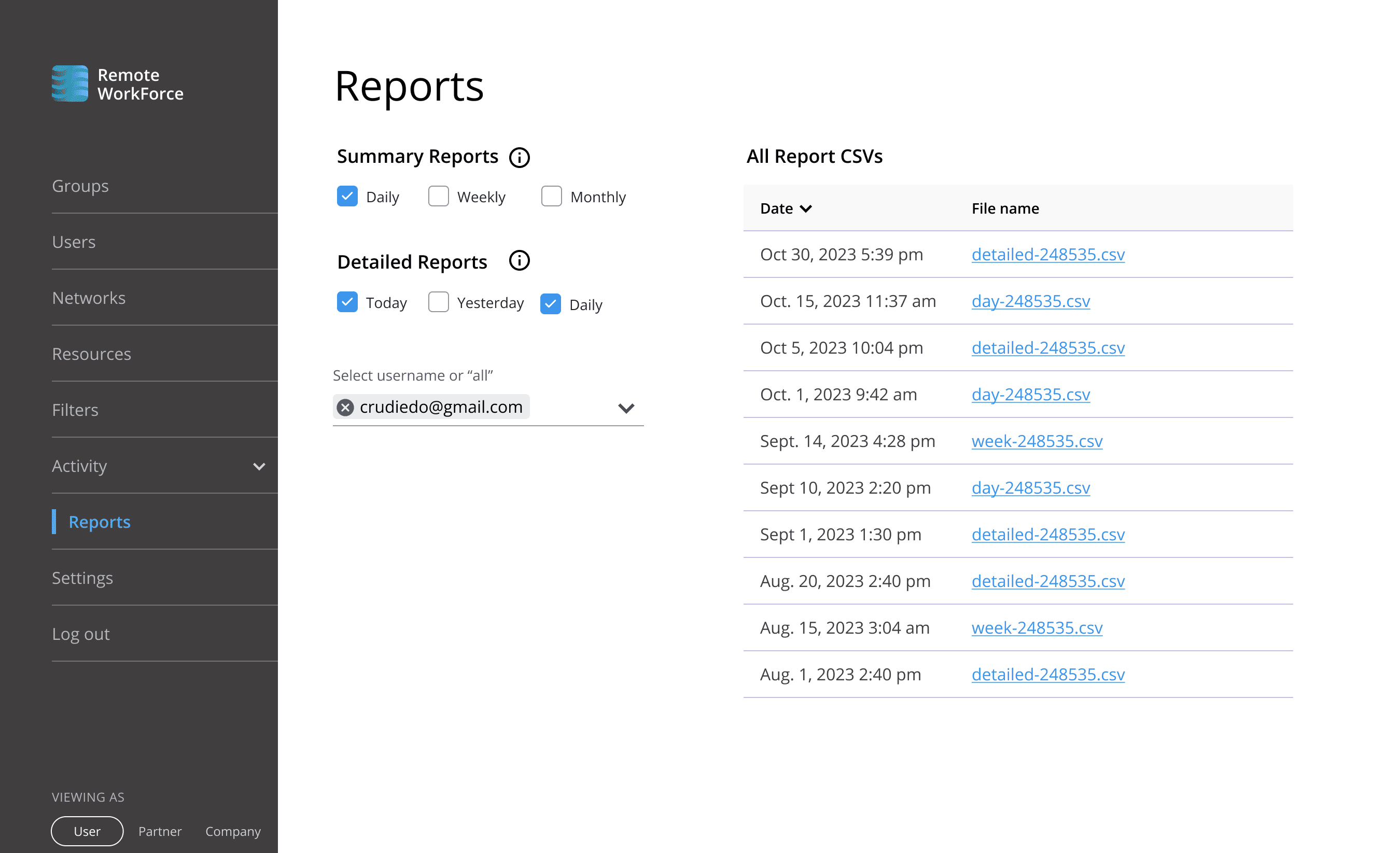Open the username selection dropdown arrow

[625, 408]
